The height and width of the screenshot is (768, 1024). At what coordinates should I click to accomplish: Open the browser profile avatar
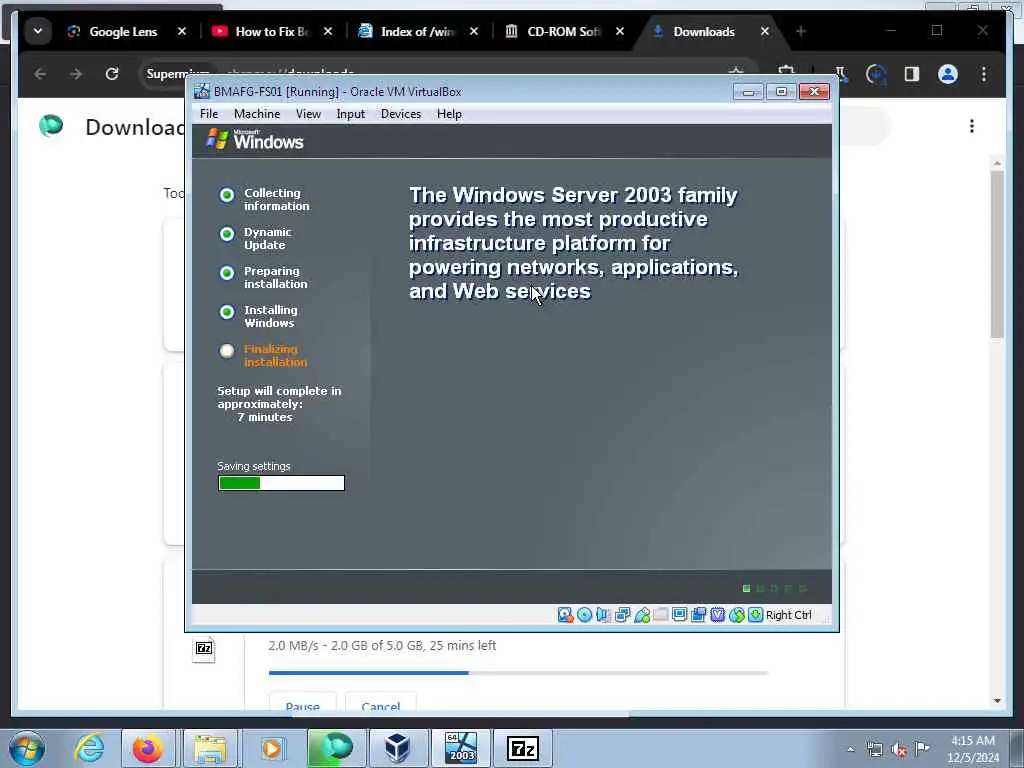[x=948, y=74]
